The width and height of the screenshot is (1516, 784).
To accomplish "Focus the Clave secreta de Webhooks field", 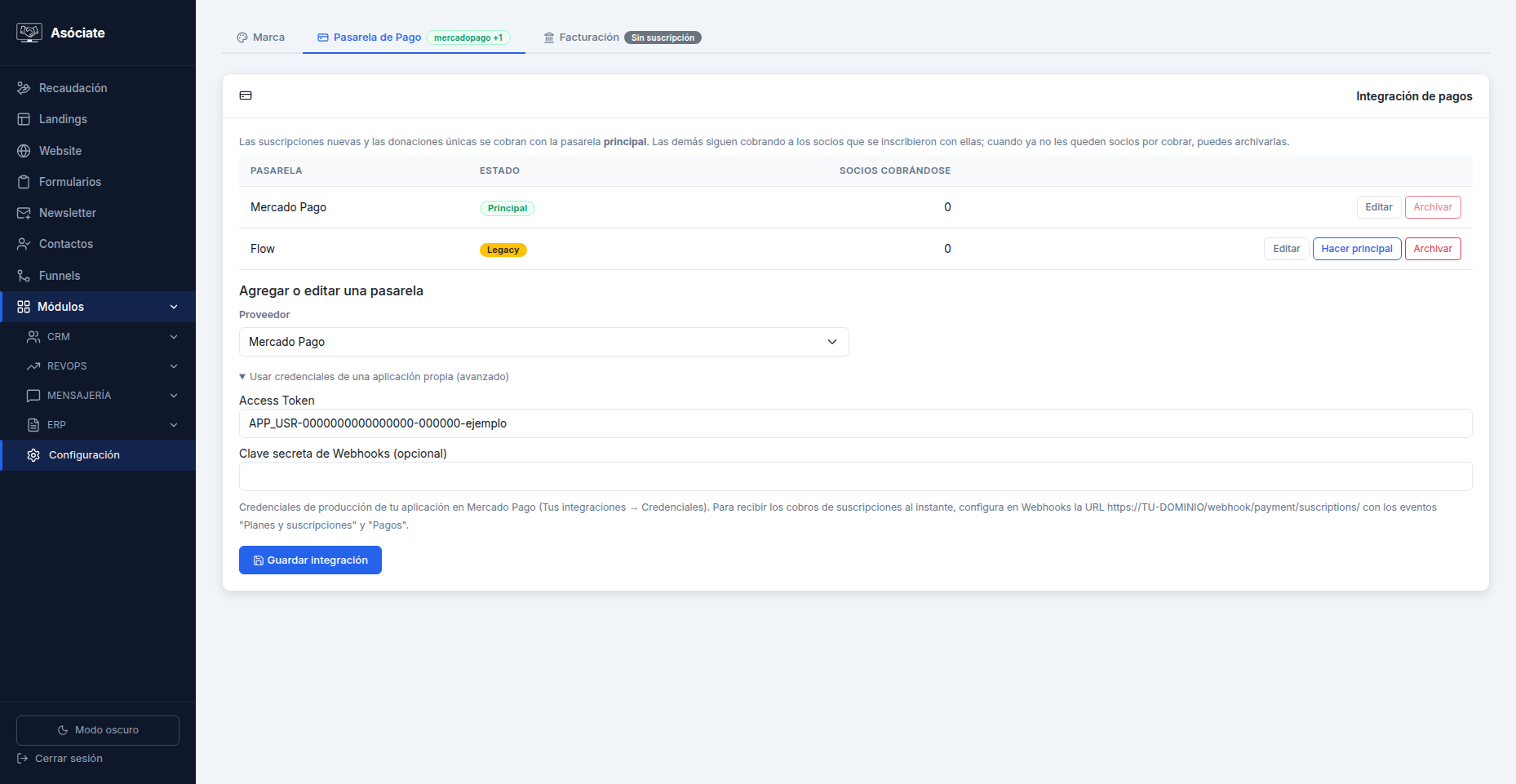I will point(855,476).
